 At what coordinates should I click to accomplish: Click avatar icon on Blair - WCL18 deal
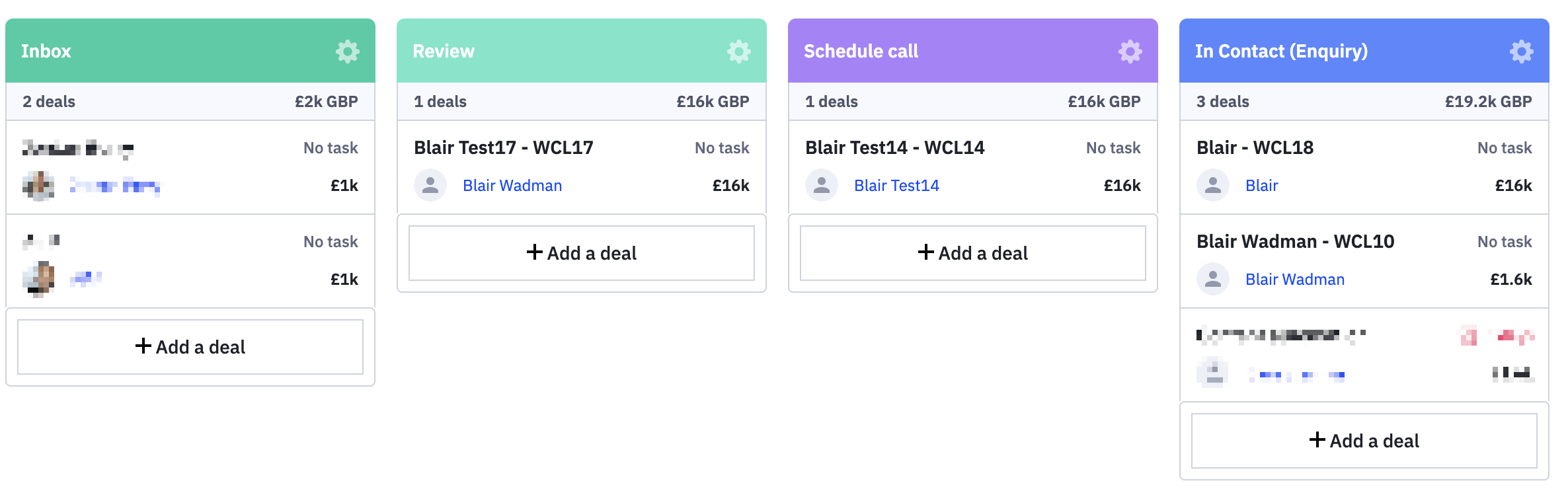(x=1213, y=186)
